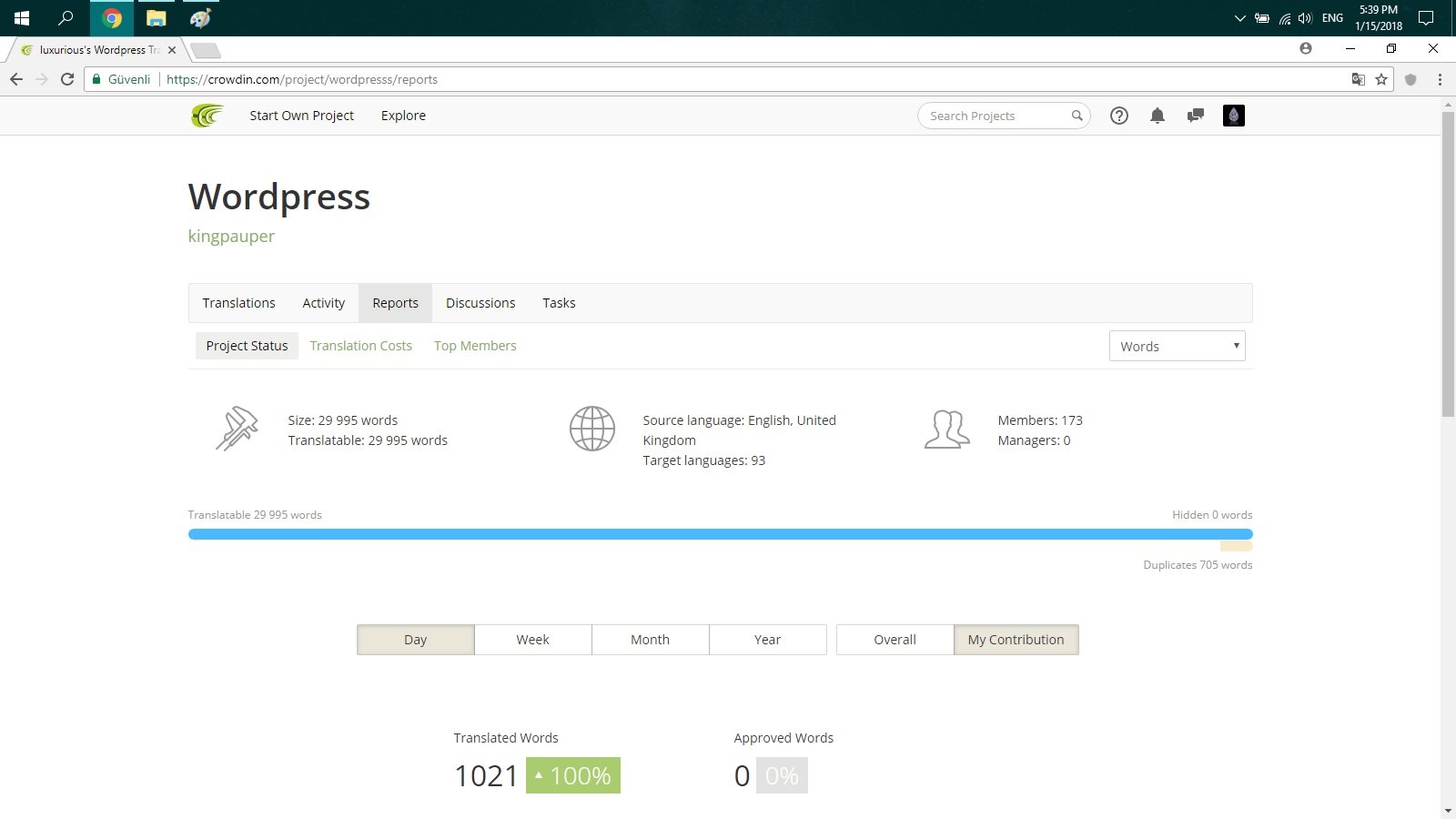Click Chrome icon in taskbar
1456x819 pixels.
(112, 18)
